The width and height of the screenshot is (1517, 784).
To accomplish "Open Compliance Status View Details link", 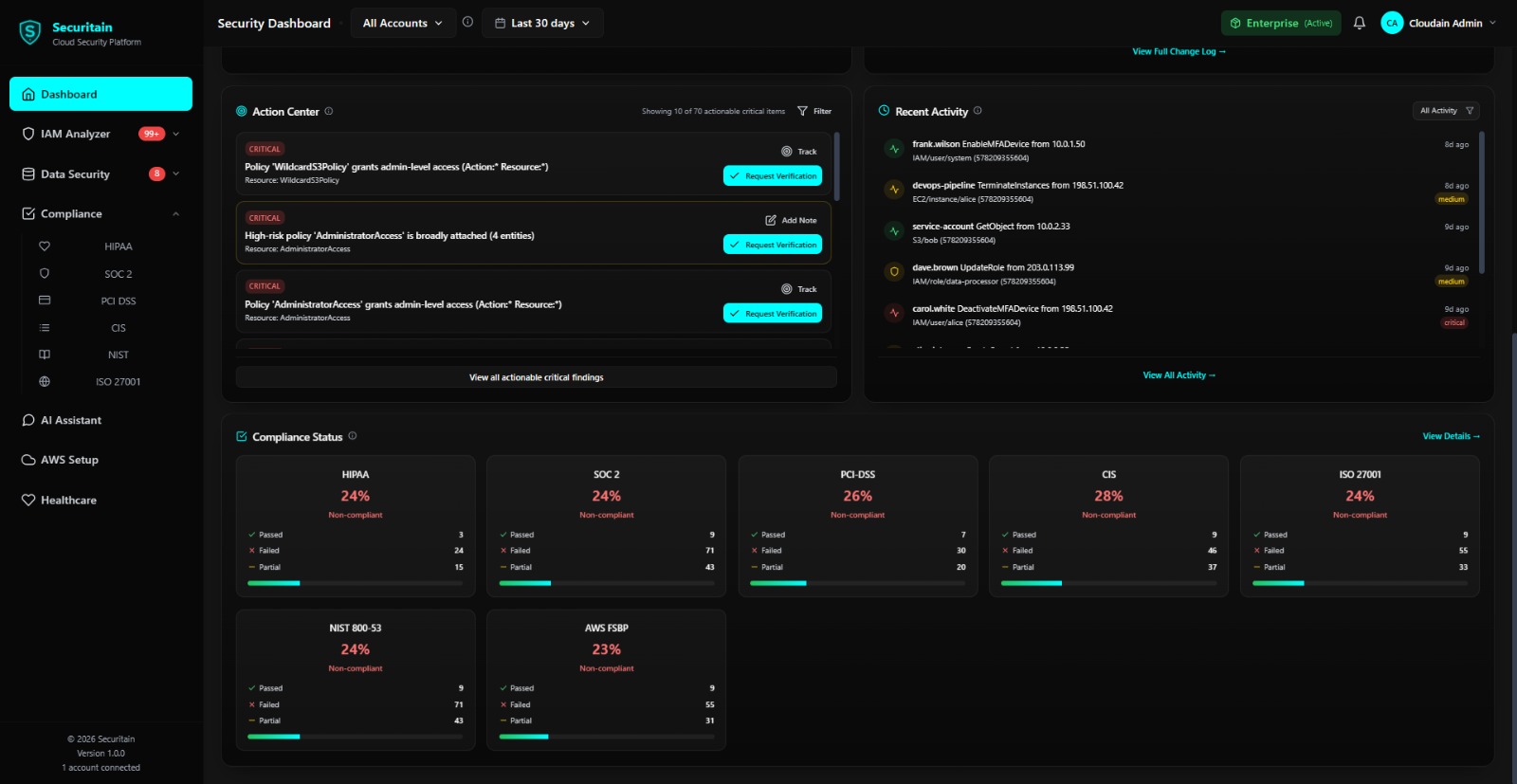I will [1451, 436].
